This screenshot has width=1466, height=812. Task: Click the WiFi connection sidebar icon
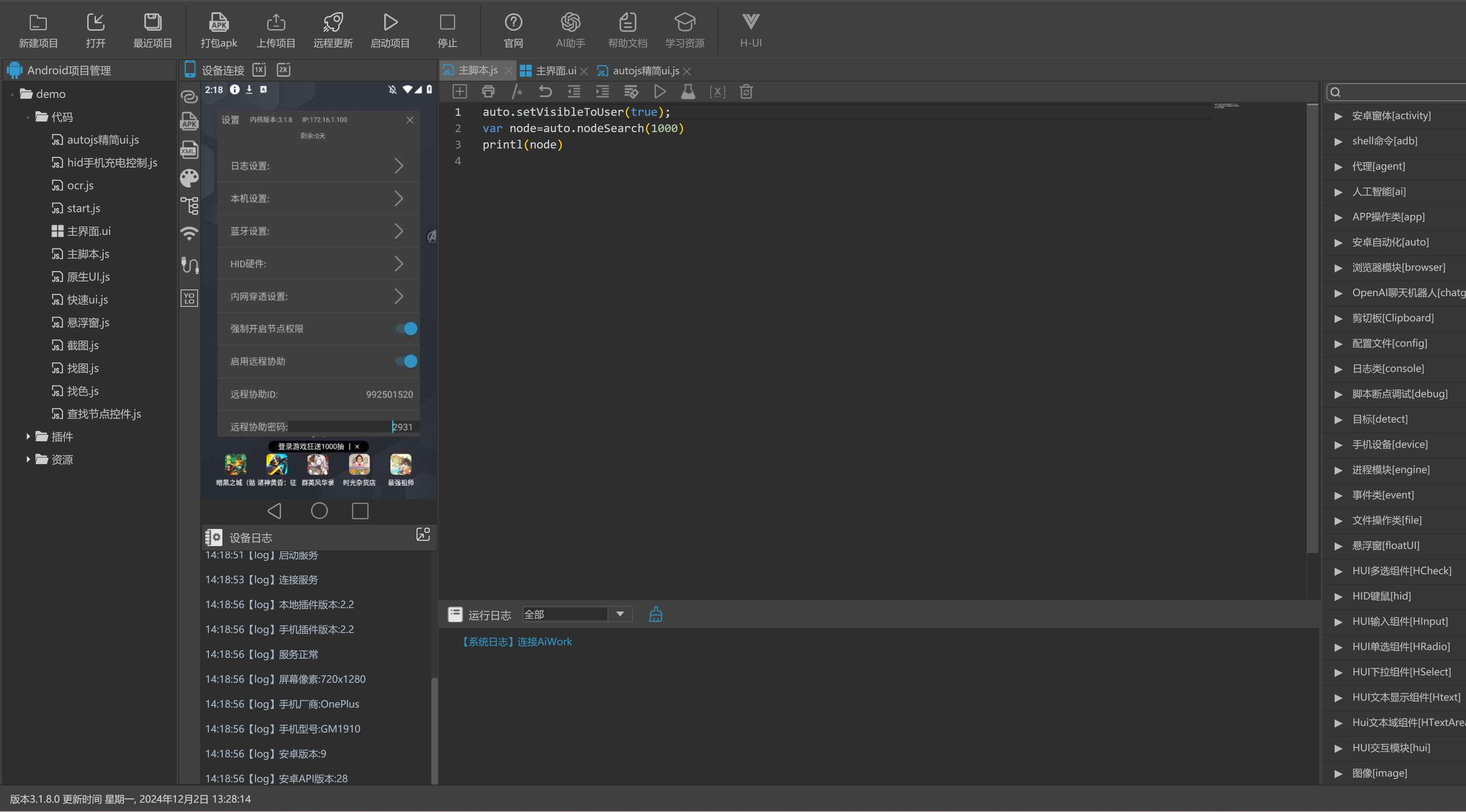tap(189, 233)
